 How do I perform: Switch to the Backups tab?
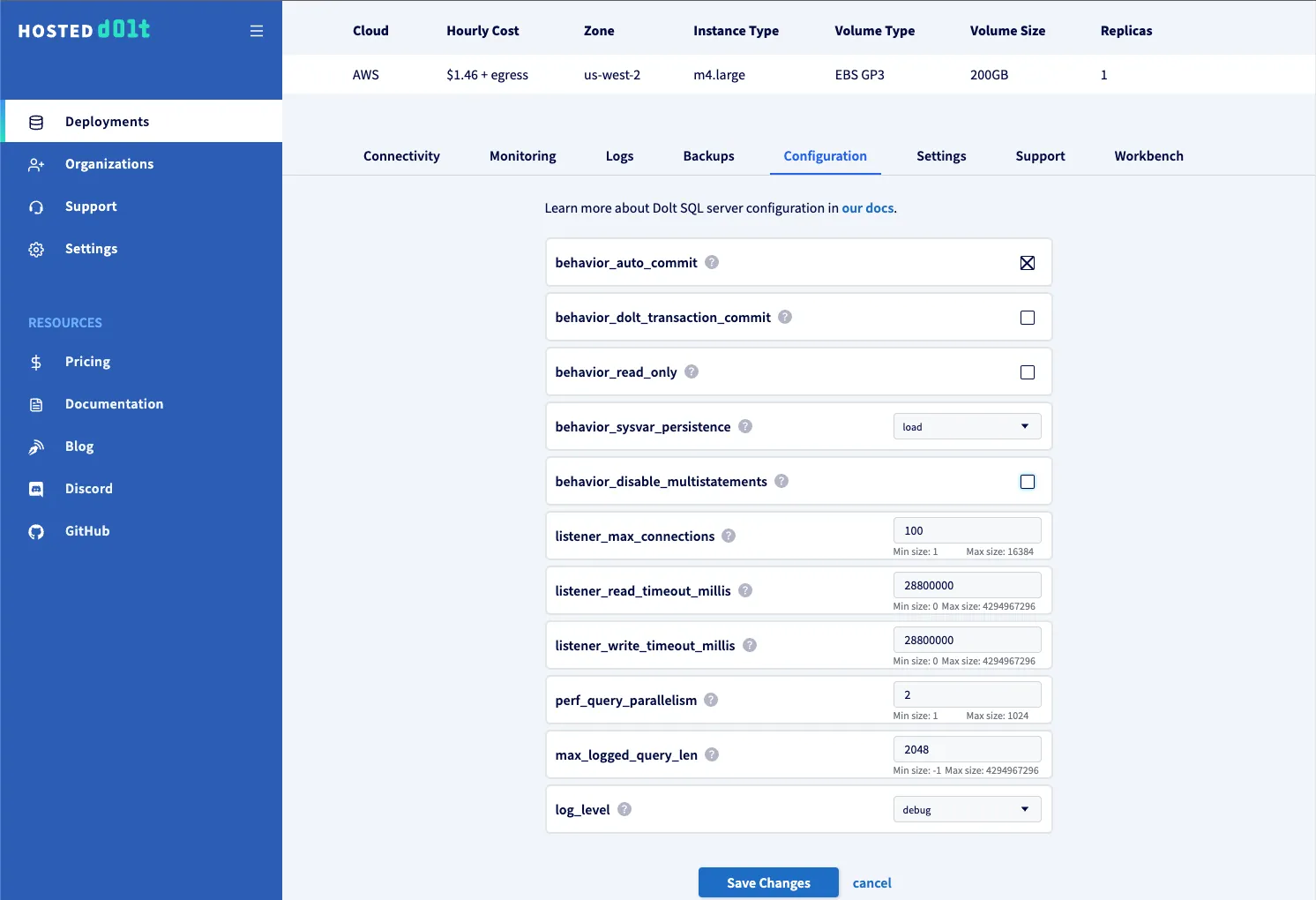(x=708, y=156)
